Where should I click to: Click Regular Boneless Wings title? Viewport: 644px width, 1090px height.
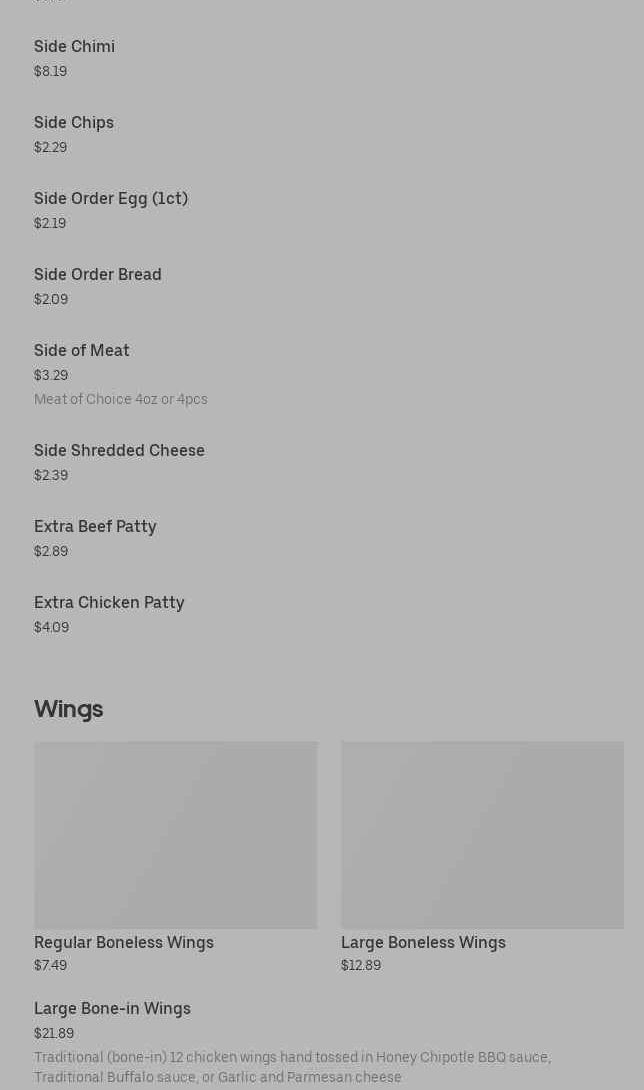coord(124,942)
